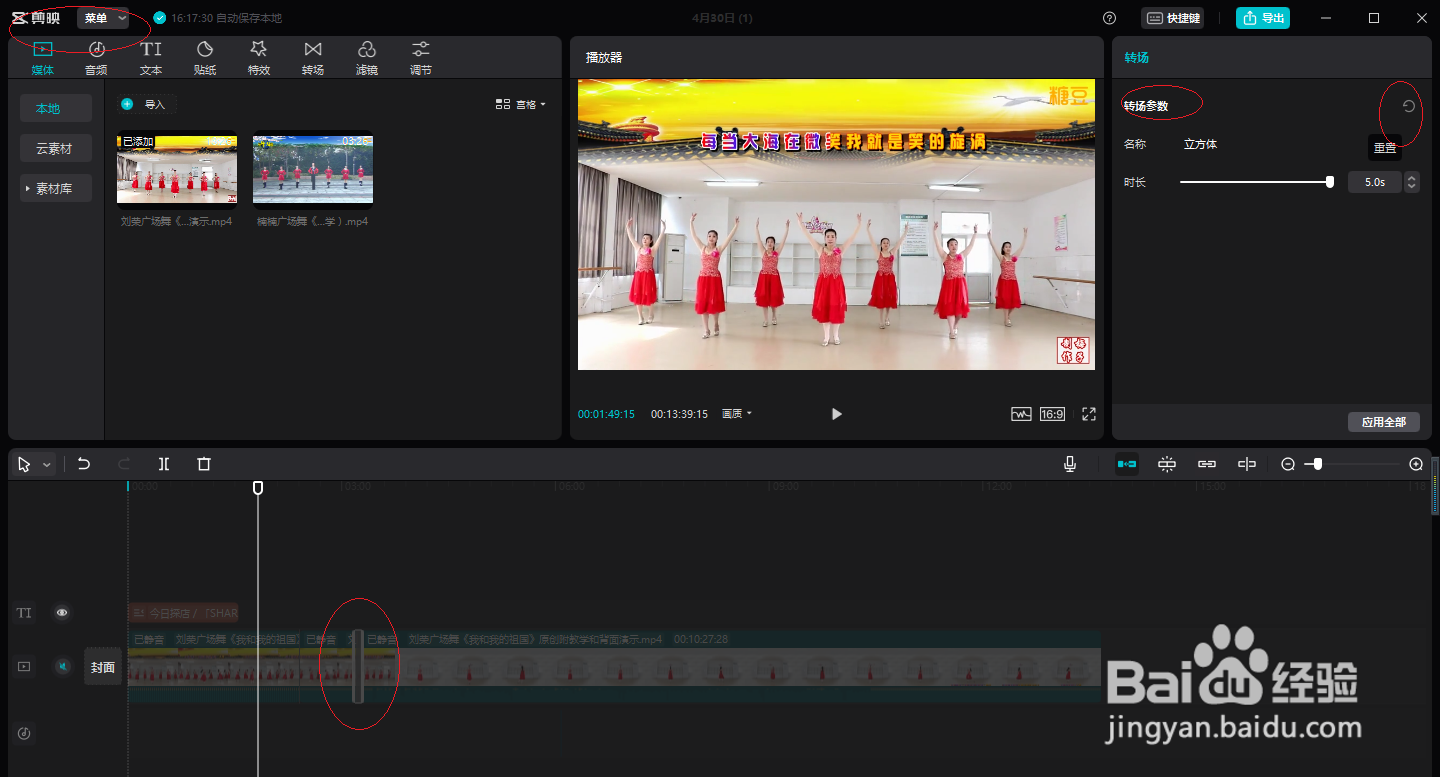Zoom in the timeline with plus icon
The height and width of the screenshot is (777, 1440).
coord(1416,464)
